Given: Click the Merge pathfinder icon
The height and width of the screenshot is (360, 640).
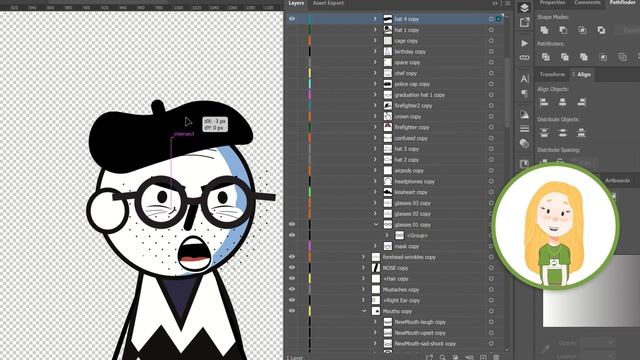Looking at the screenshot, I should pos(584,57).
